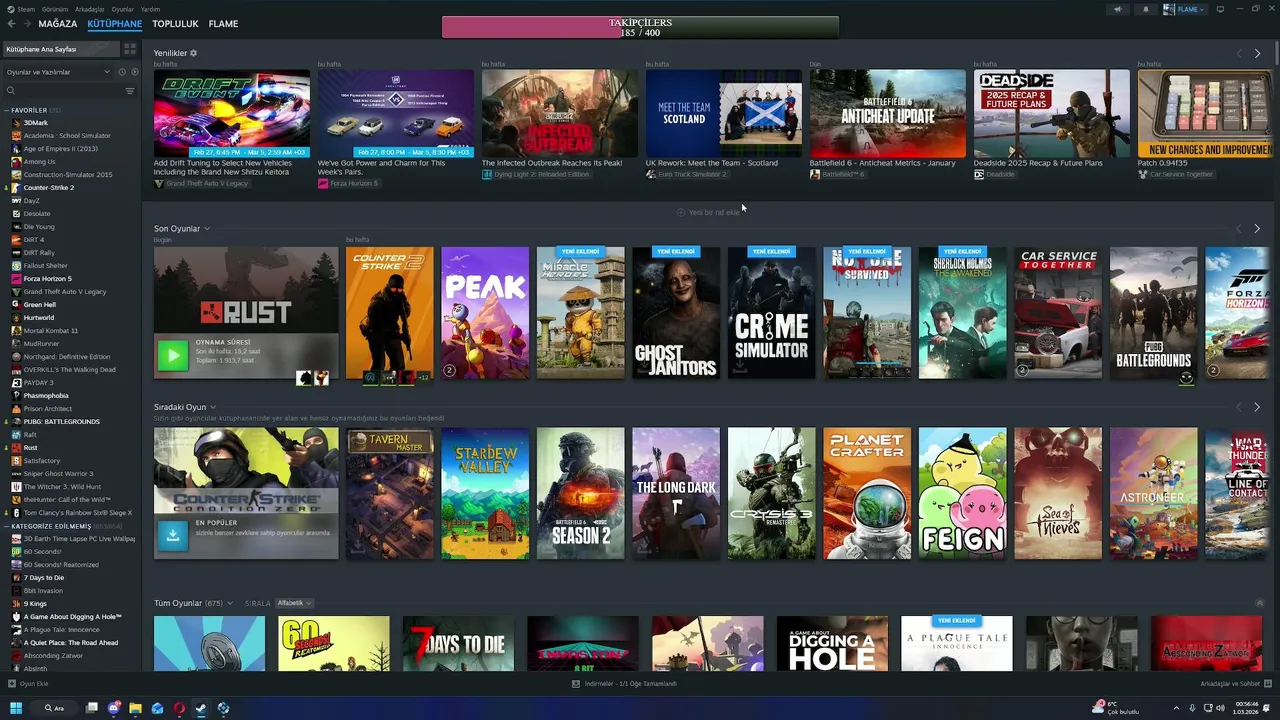Open the FEIGN game cover
Image resolution: width=1280 pixels, height=720 pixels.
(962, 494)
